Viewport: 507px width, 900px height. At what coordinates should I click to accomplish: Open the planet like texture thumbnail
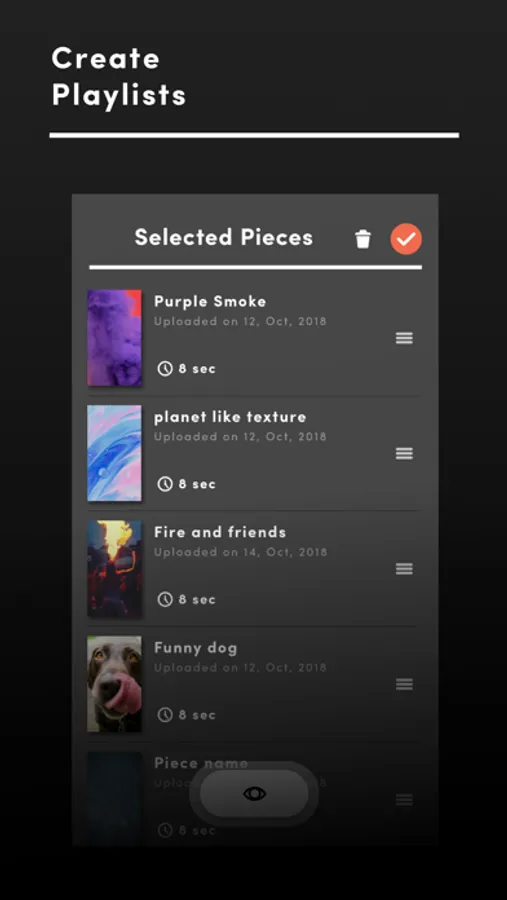click(x=114, y=453)
